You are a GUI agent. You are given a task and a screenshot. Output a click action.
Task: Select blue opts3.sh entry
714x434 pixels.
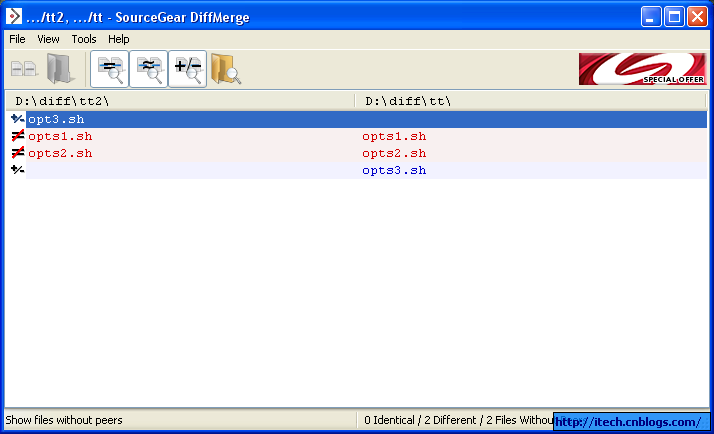pos(394,170)
